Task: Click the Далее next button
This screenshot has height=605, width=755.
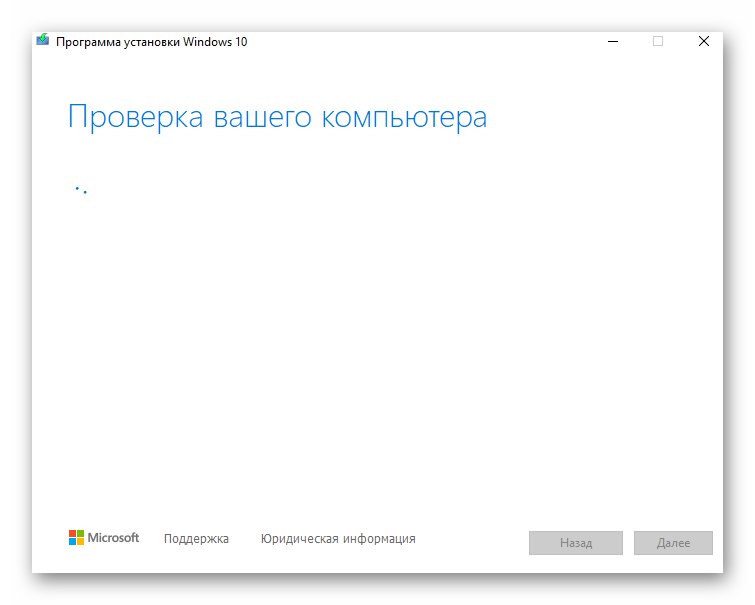Action: point(673,543)
